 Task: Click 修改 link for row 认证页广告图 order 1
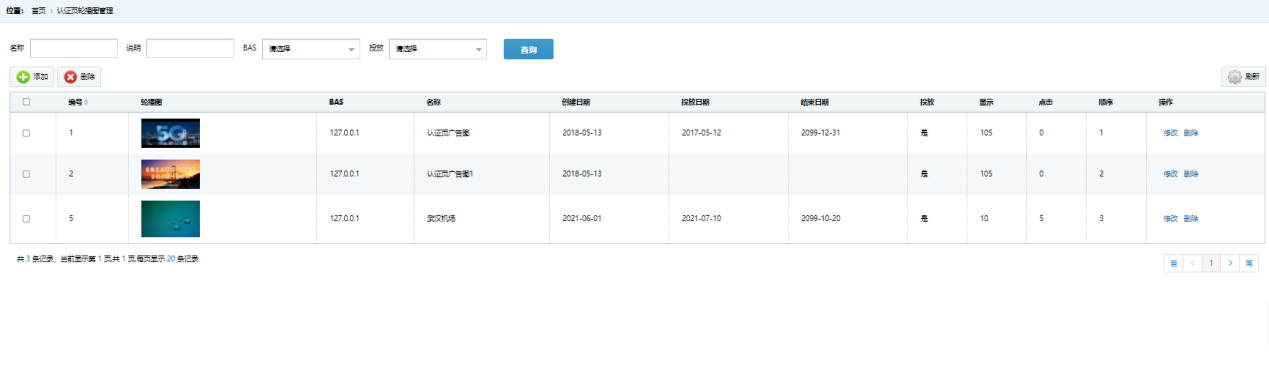[1170, 133]
